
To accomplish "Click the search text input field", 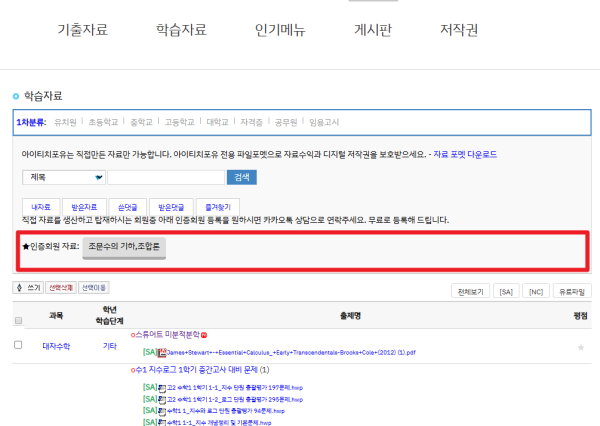I will point(166,177).
